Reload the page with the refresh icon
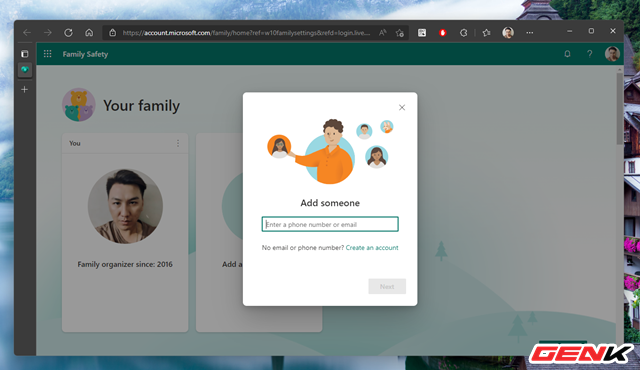The height and width of the screenshot is (370, 640). tap(68, 33)
